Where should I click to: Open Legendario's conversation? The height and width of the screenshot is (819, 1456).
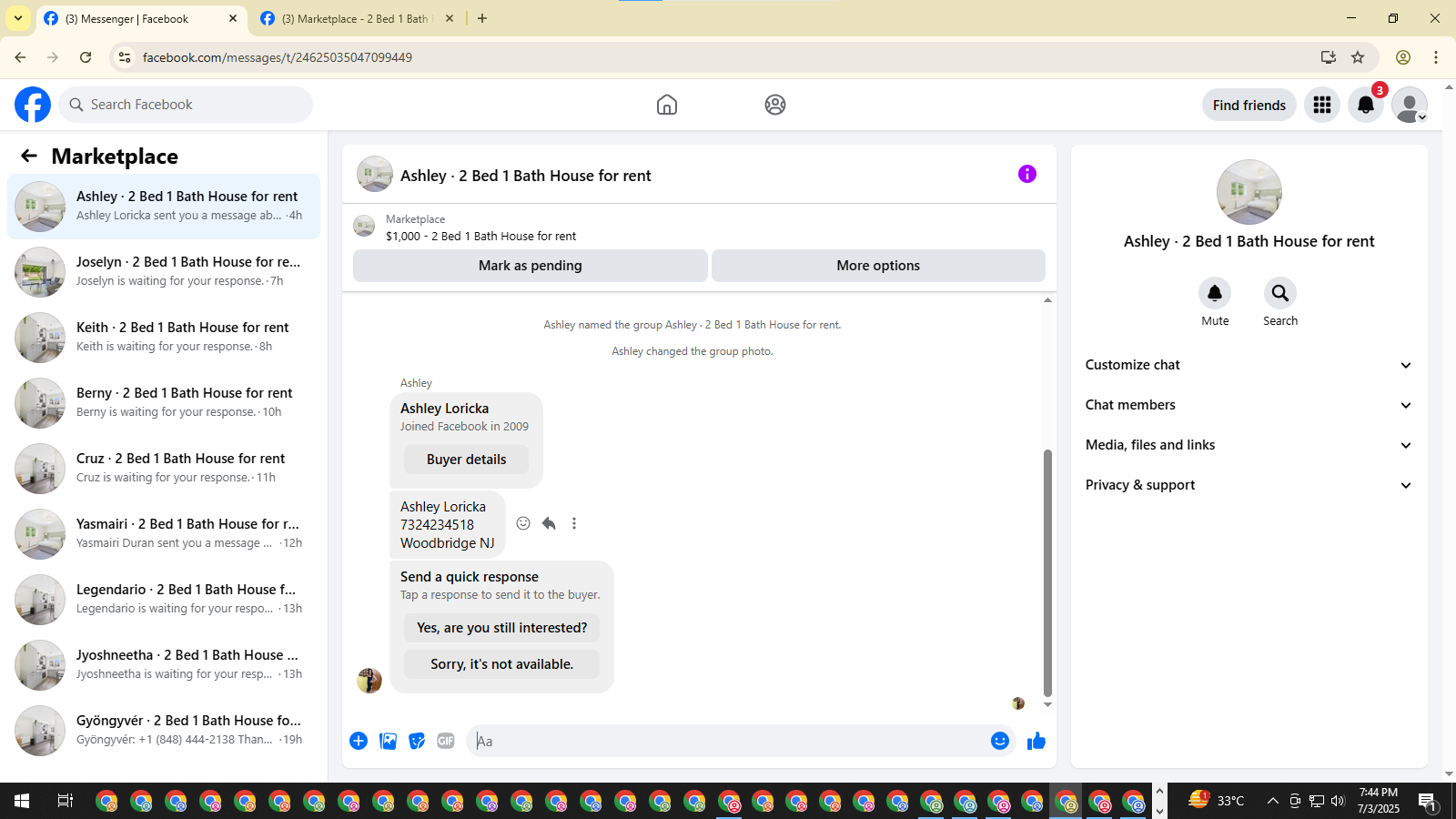tap(164, 599)
